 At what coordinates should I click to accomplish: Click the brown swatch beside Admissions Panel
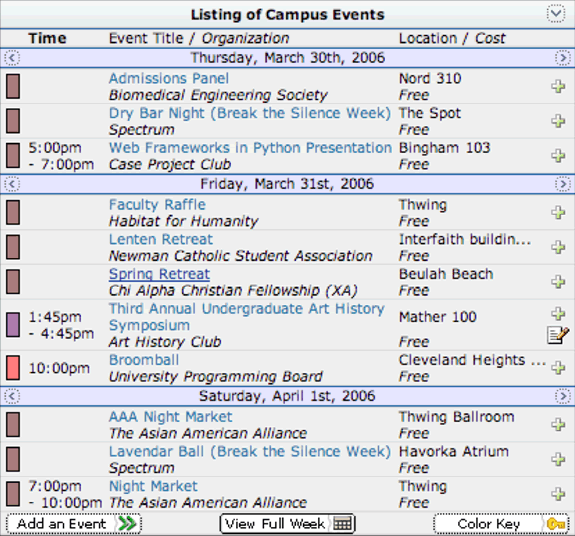pyautogui.click(x=13, y=87)
